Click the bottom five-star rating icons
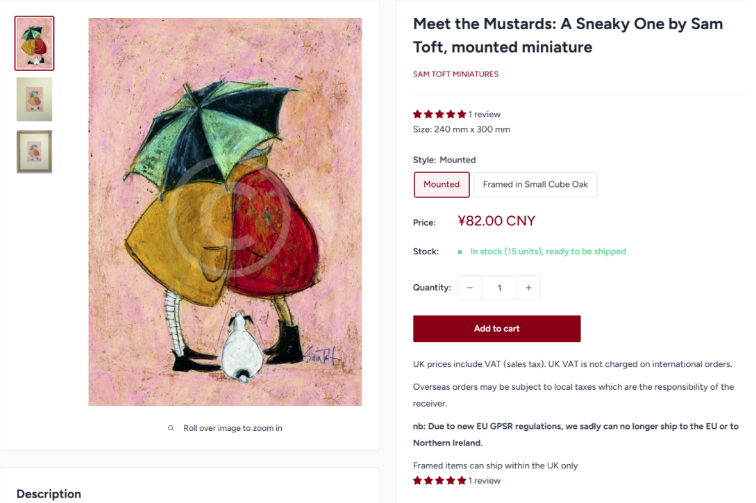Image resolution: width=756 pixels, height=503 pixels. 439,481
